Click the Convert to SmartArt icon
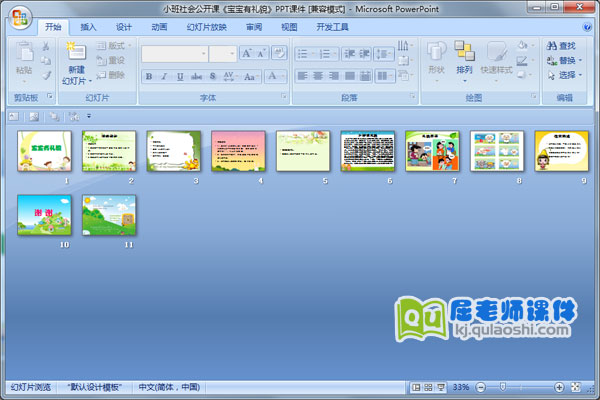Viewport: 600px width, 400px height. pos(403,75)
